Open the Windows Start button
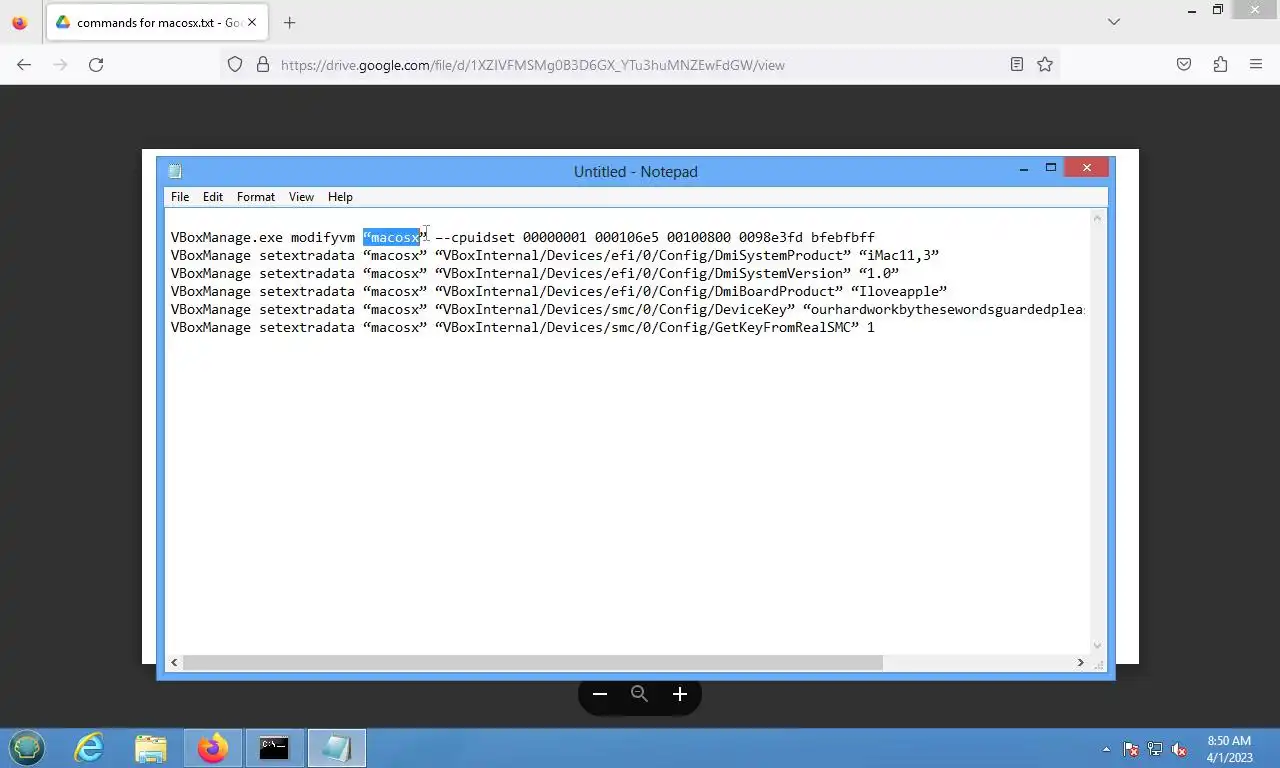This screenshot has width=1280, height=768. [x=27, y=748]
